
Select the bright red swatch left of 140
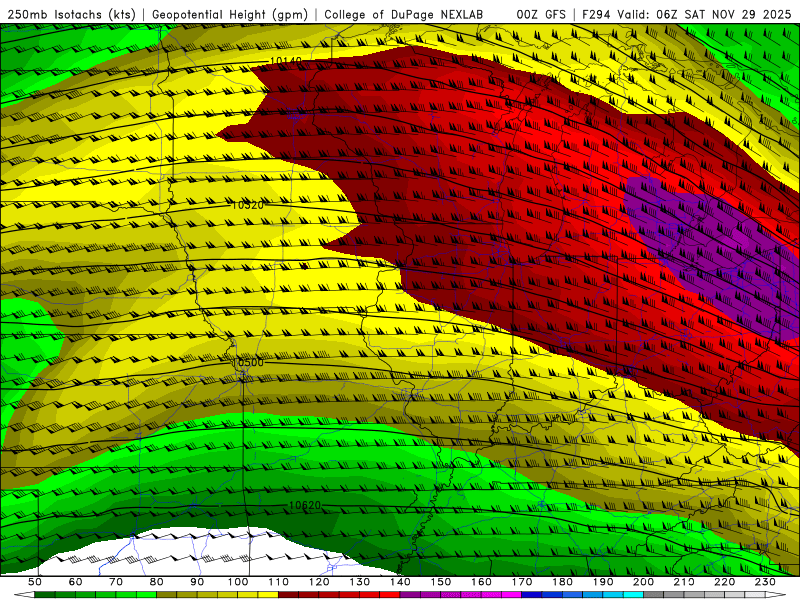click(x=390, y=595)
